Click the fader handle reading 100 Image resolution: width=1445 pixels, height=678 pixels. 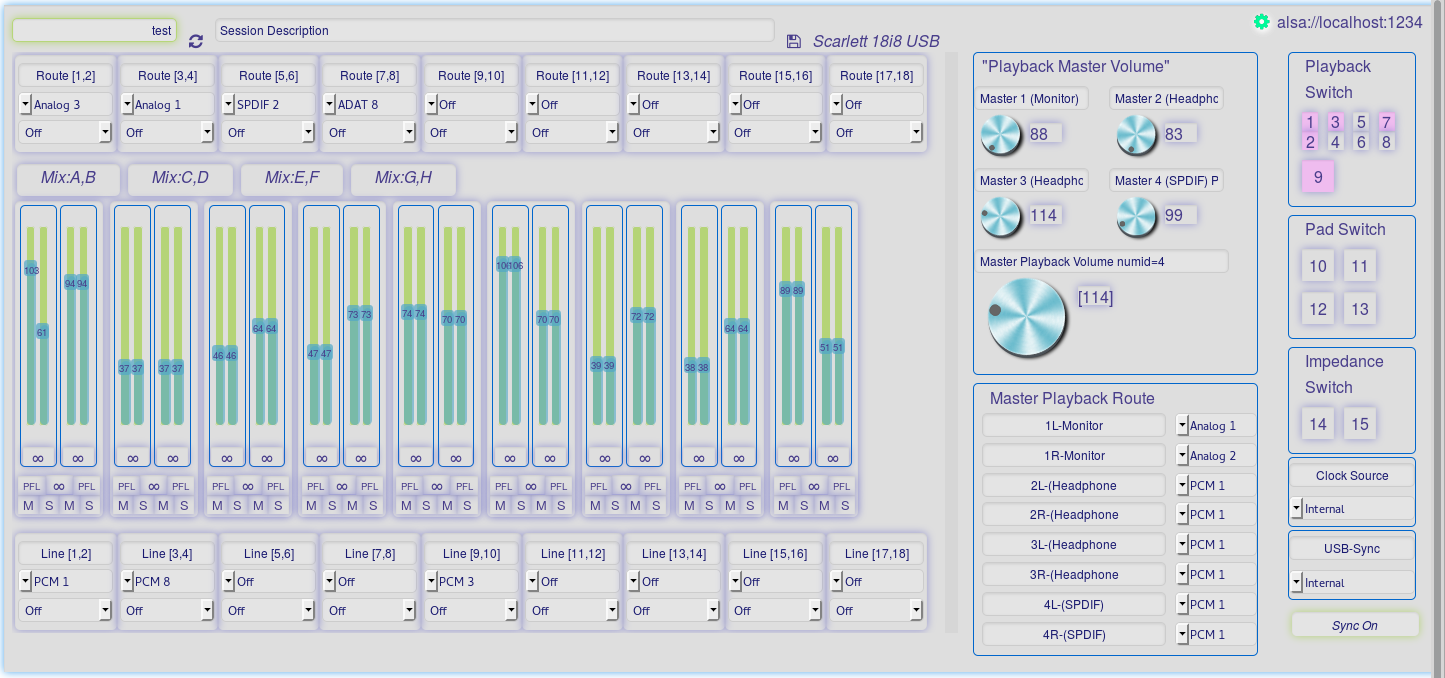(x=503, y=265)
